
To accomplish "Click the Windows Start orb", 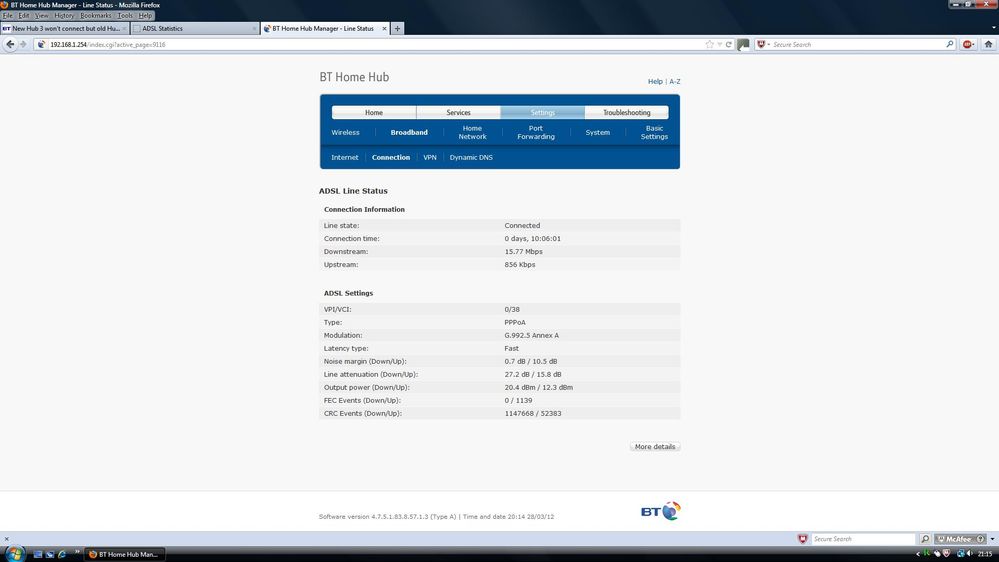I will (14, 553).
